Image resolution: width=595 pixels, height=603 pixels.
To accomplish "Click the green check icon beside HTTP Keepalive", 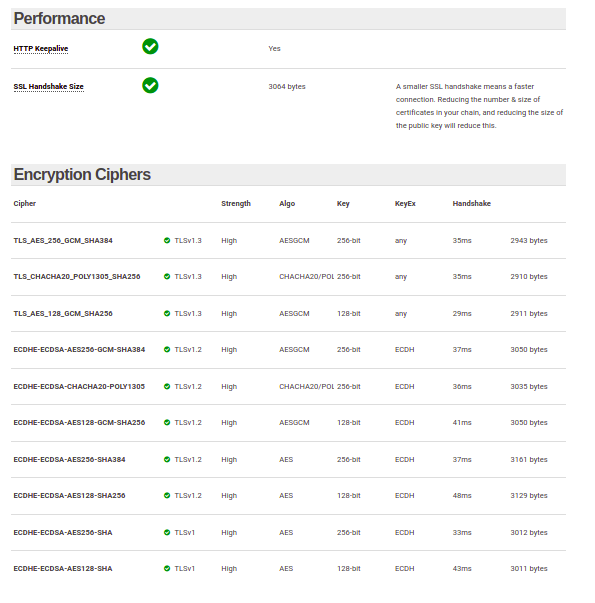I will coord(150,47).
